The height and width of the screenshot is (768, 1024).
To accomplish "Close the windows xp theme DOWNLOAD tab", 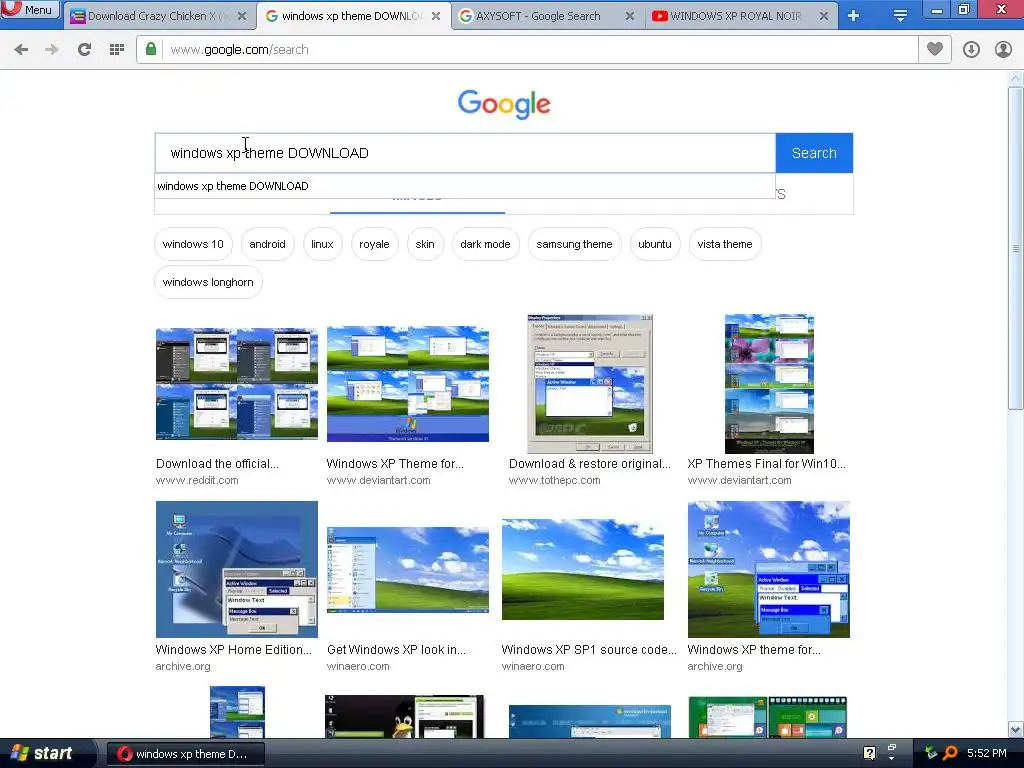I will [x=436, y=16].
